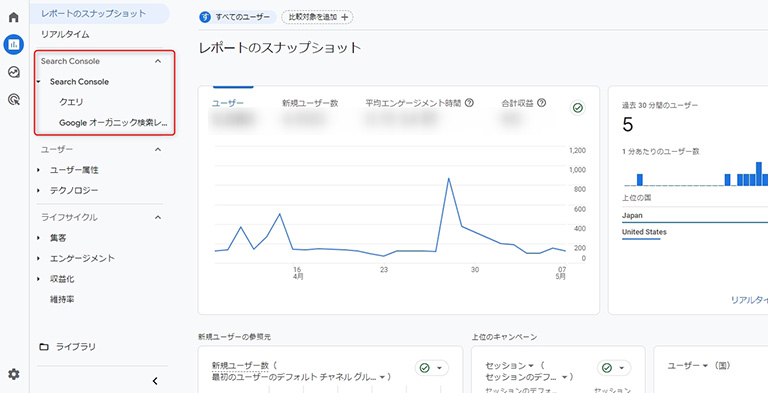
Task: Collapse the Search Console tree triangle
Action: click(x=39, y=82)
